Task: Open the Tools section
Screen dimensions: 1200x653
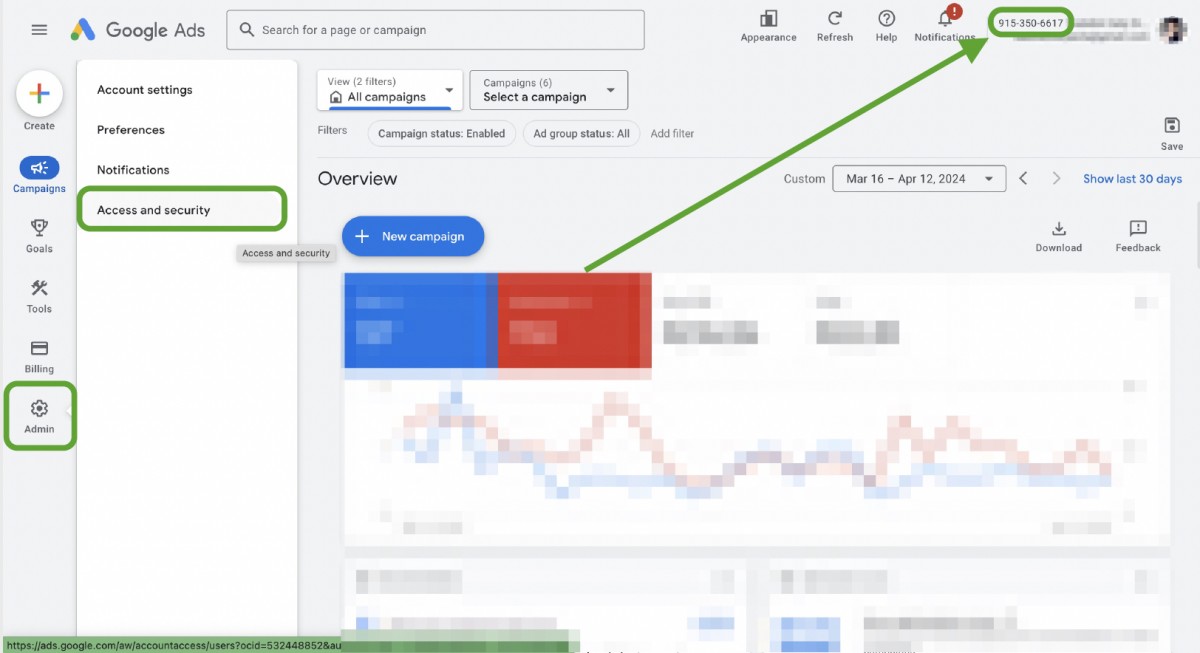Action: pos(39,294)
